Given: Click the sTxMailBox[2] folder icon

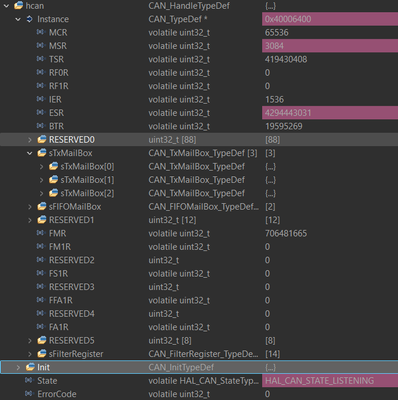Looking at the screenshot, I should [53, 193].
